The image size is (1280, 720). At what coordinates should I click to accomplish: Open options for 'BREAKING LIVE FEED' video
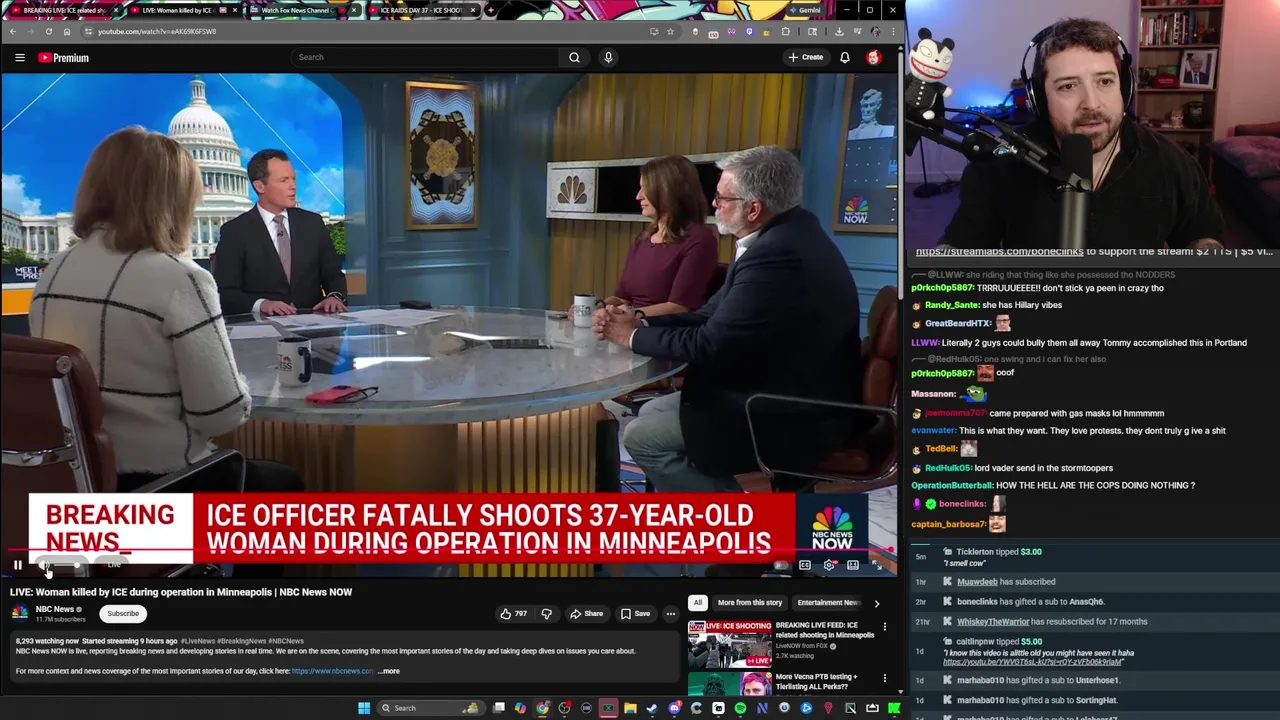pyautogui.click(x=884, y=627)
